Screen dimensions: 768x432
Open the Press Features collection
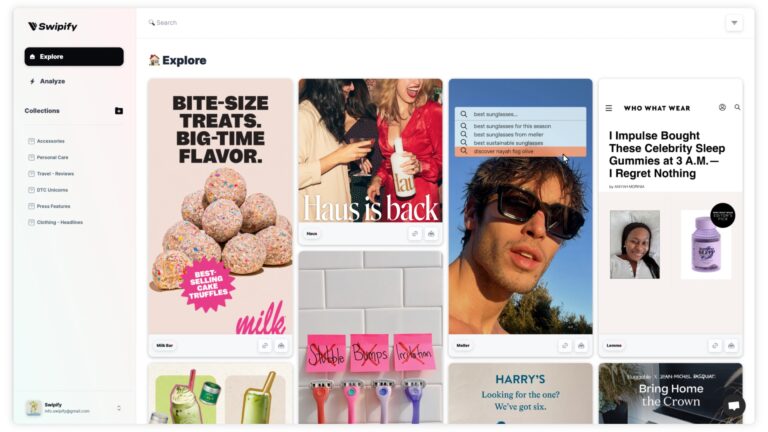(53, 206)
